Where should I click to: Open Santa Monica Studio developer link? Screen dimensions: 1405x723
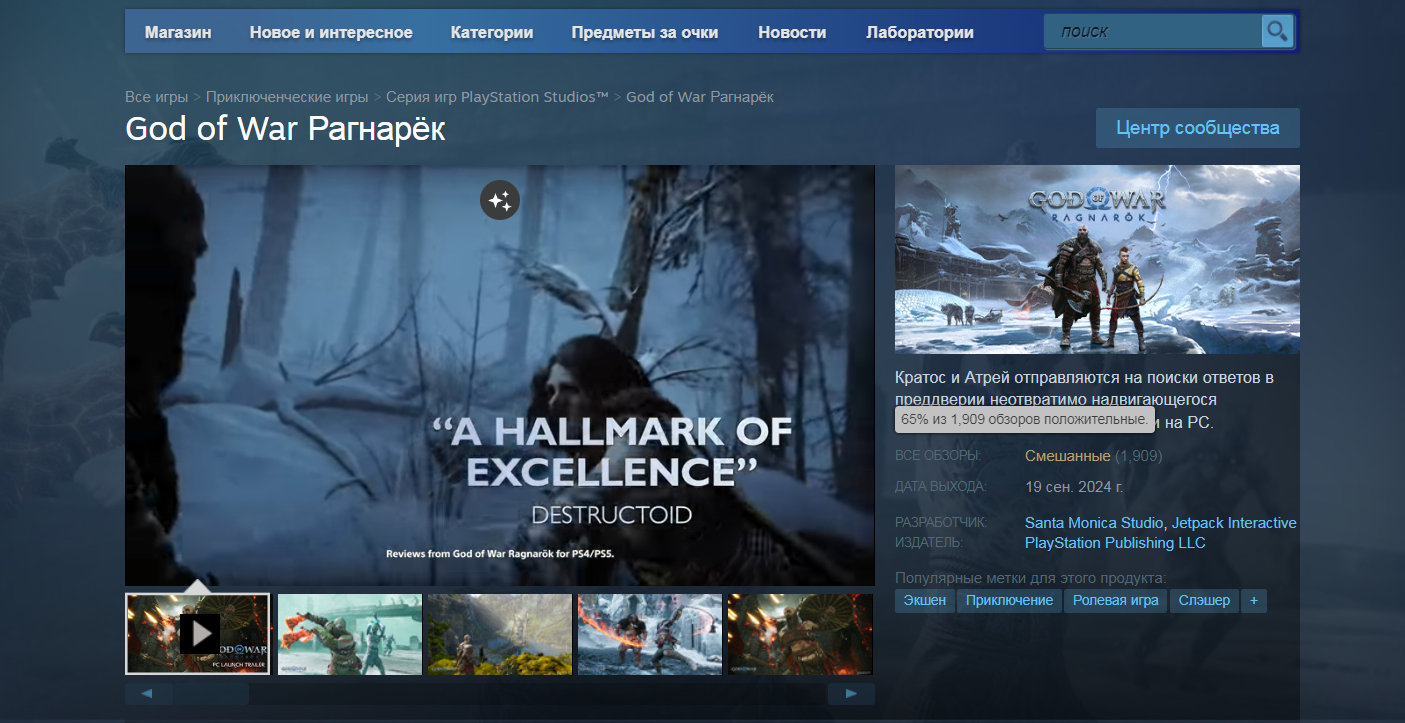tap(1093, 523)
